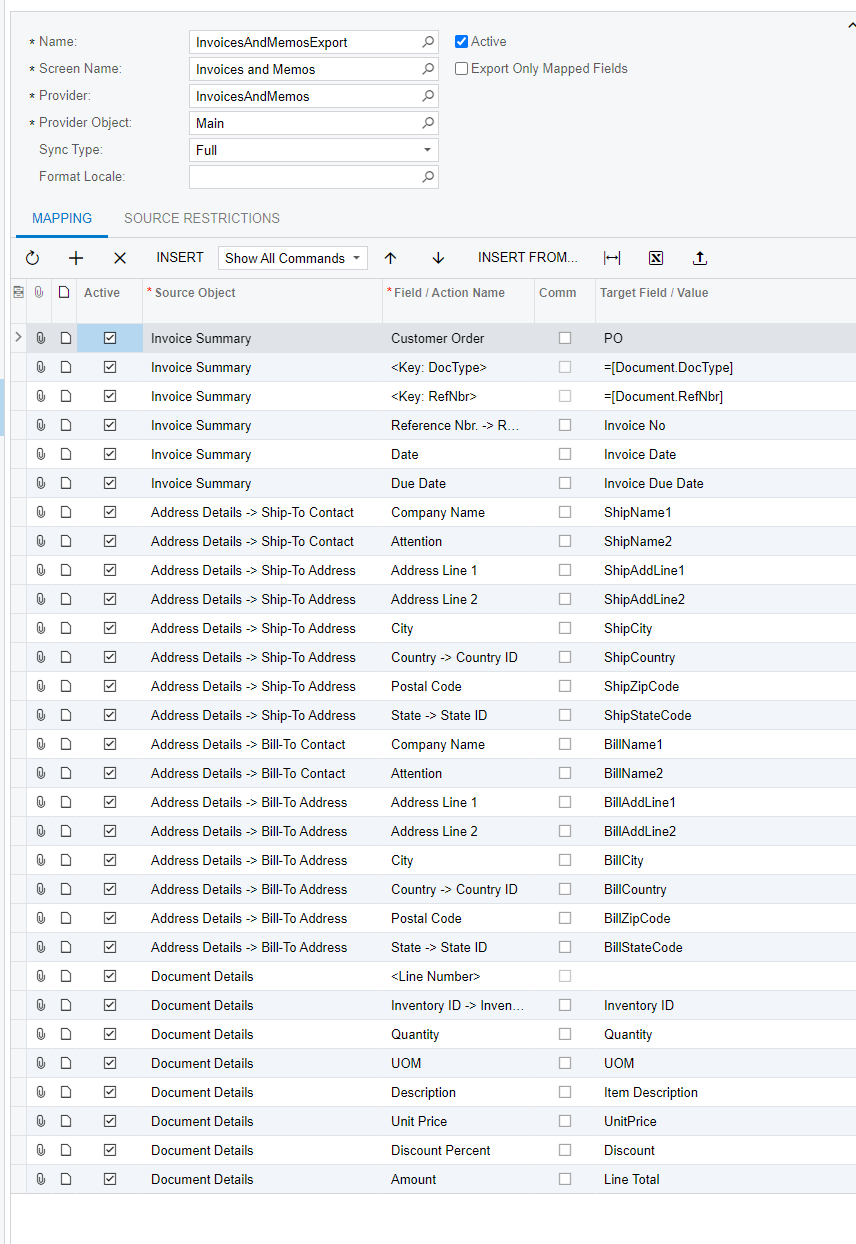This screenshot has height=1244, width=856.
Task: Move the row down with down arrow
Action: click(x=438, y=258)
